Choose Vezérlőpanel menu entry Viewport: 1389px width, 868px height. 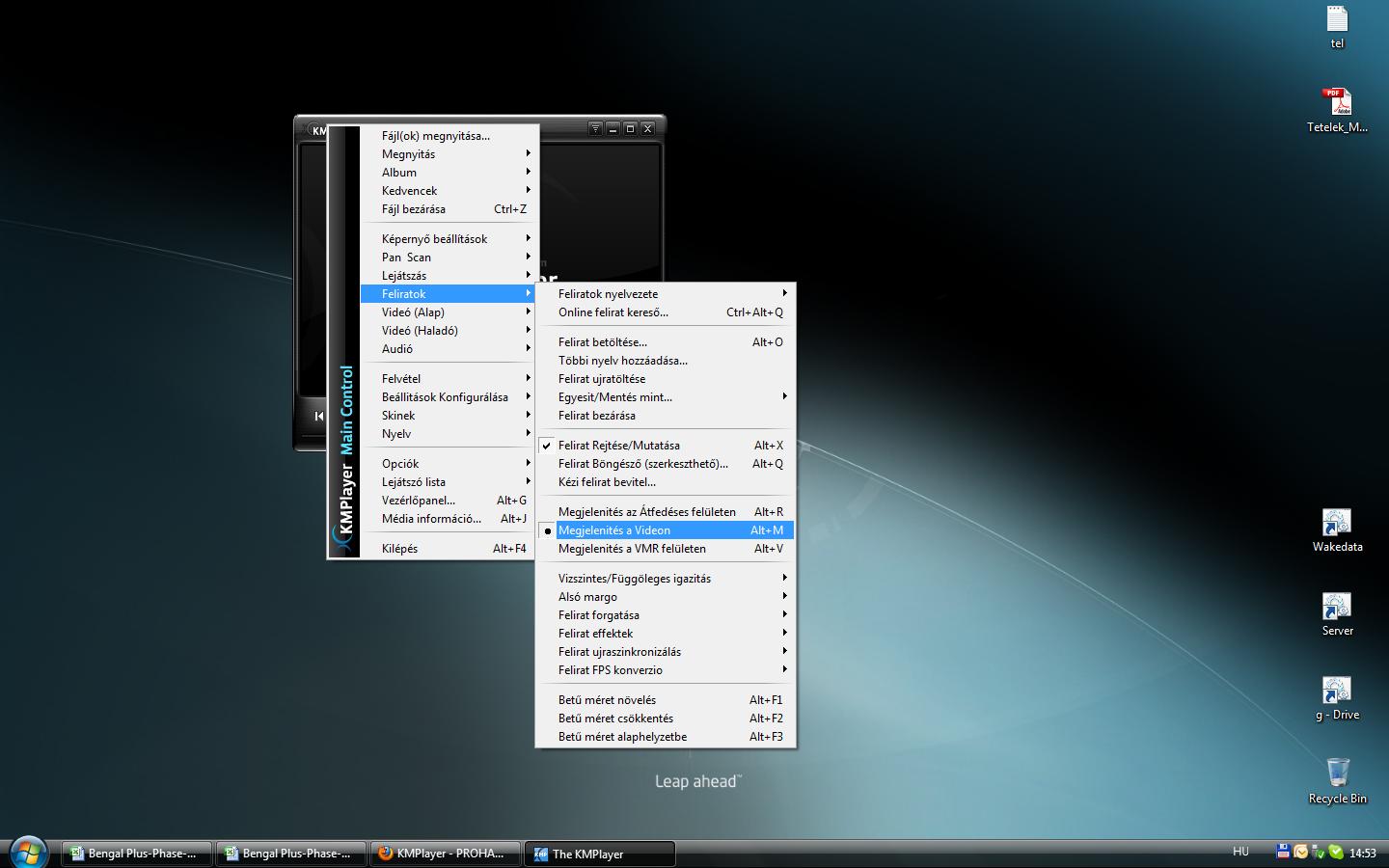pyautogui.click(x=449, y=501)
